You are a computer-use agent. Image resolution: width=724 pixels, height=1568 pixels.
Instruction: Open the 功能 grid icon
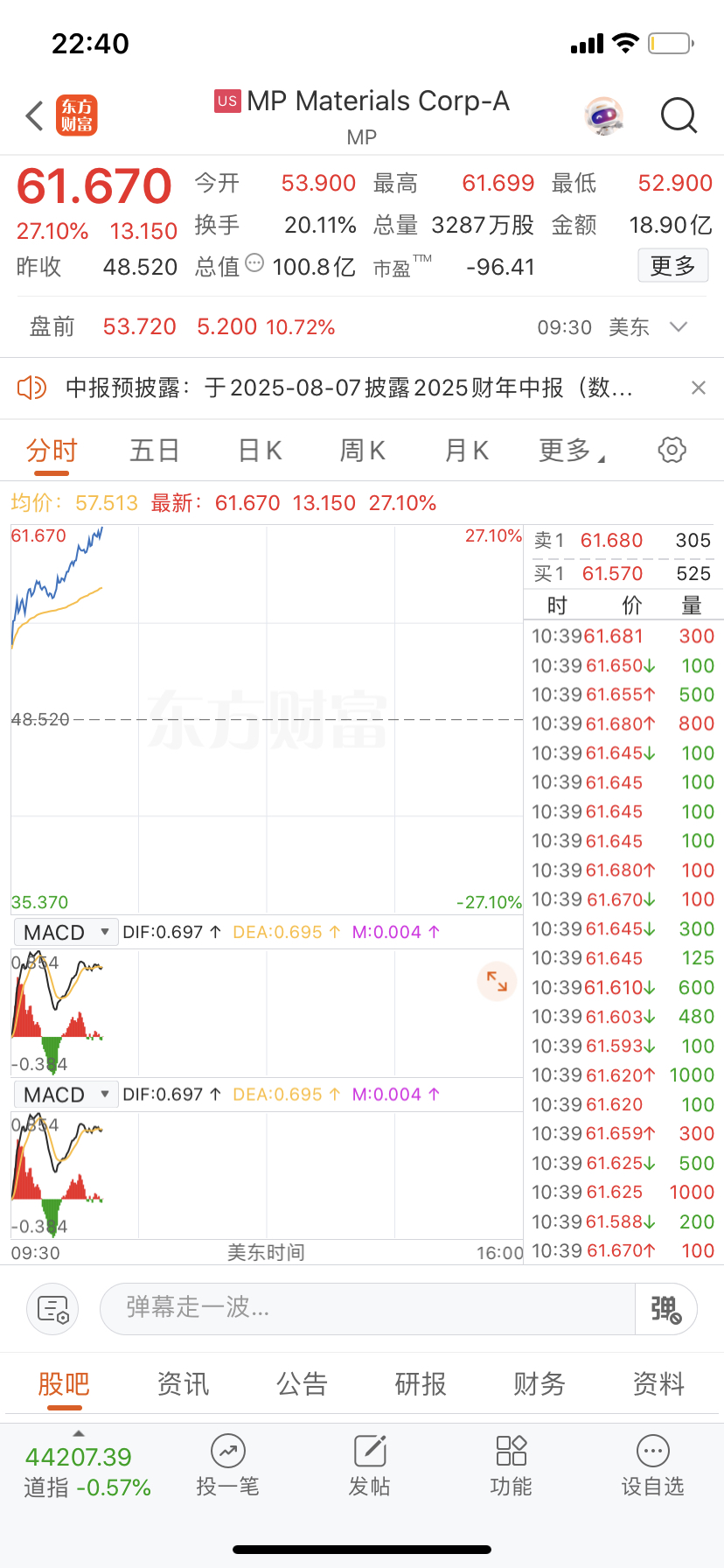[512, 1451]
